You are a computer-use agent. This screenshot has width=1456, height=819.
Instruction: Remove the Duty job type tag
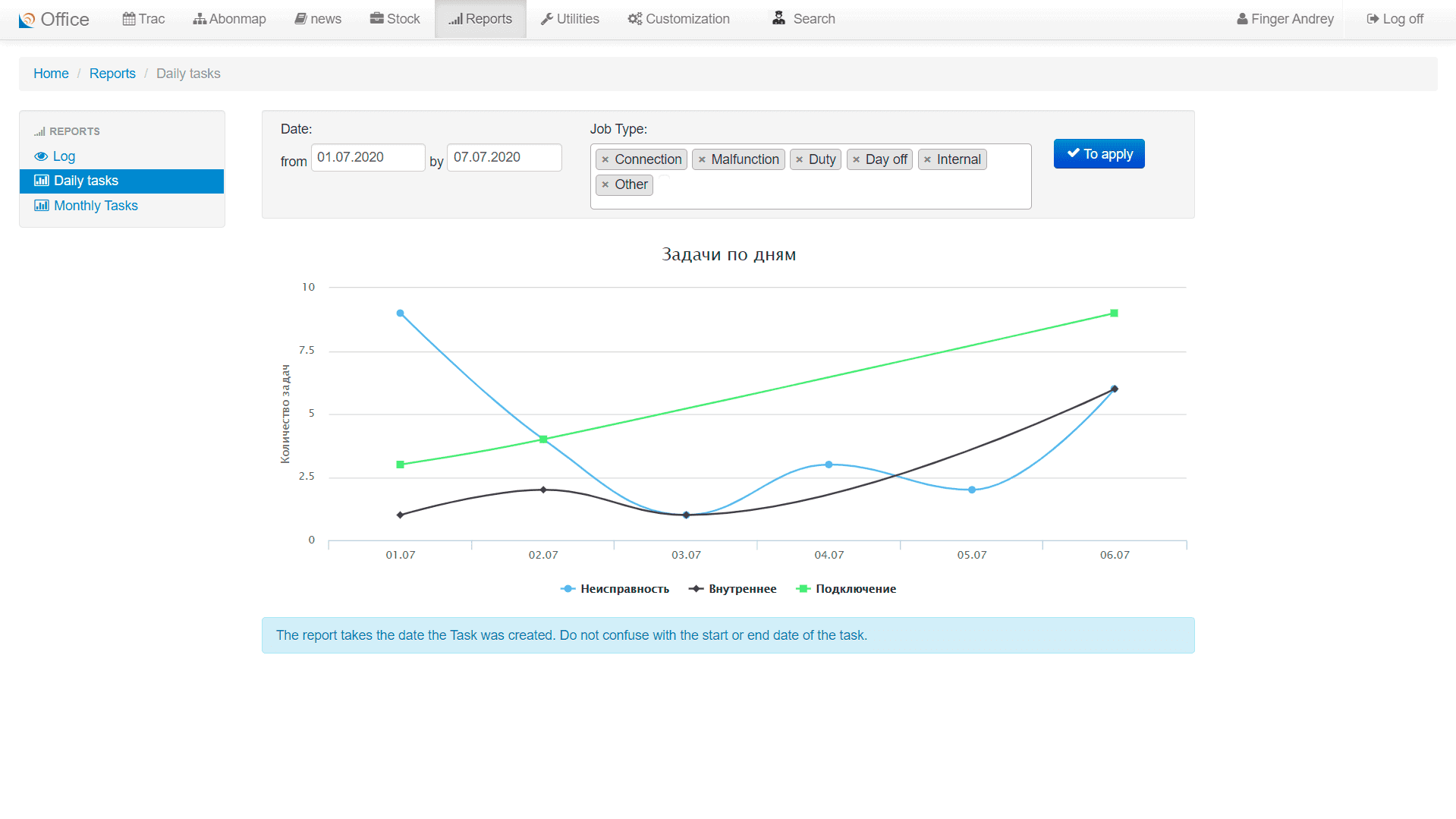point(799,159)
